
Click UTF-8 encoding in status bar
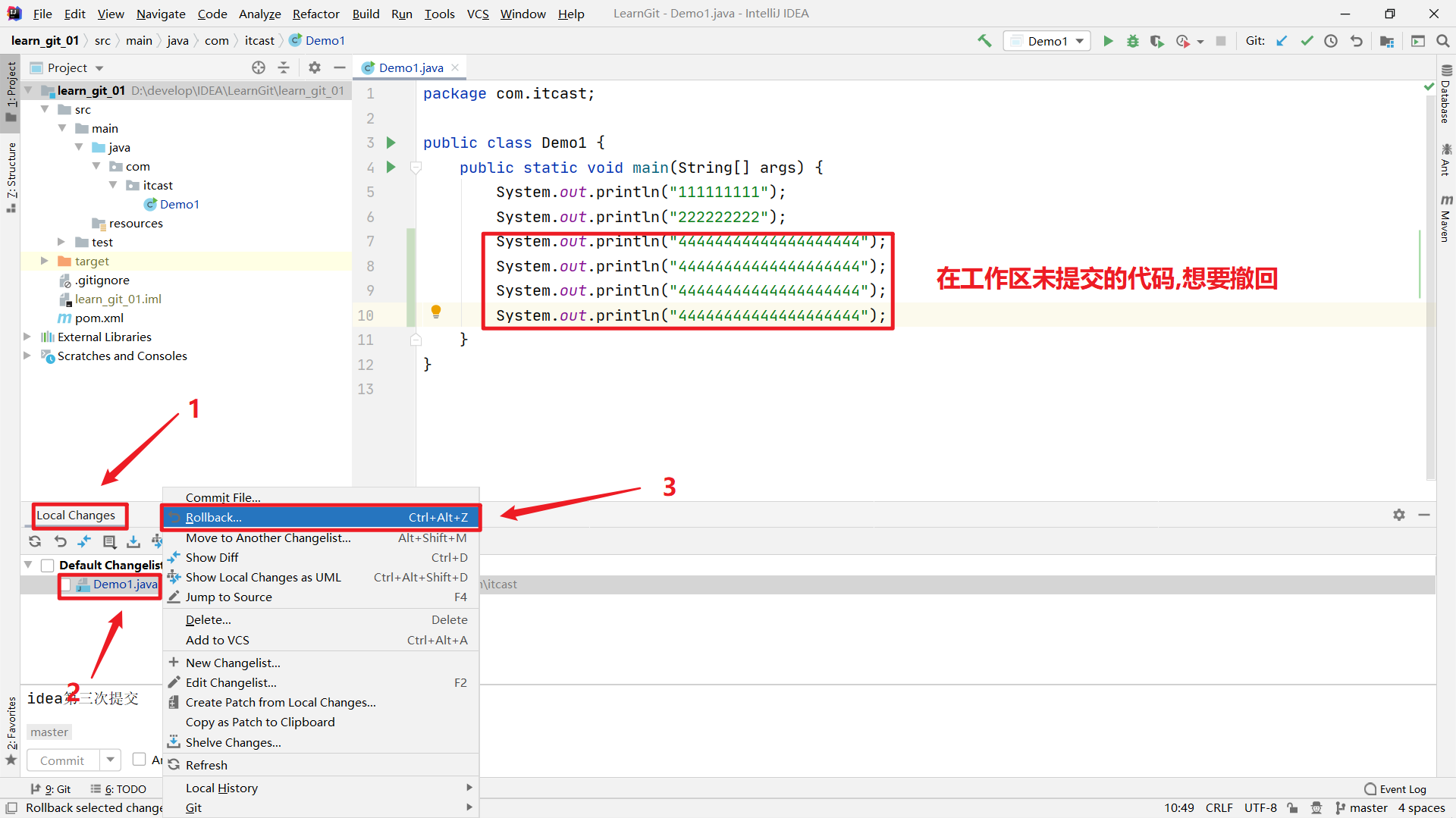coord(1260,808)
